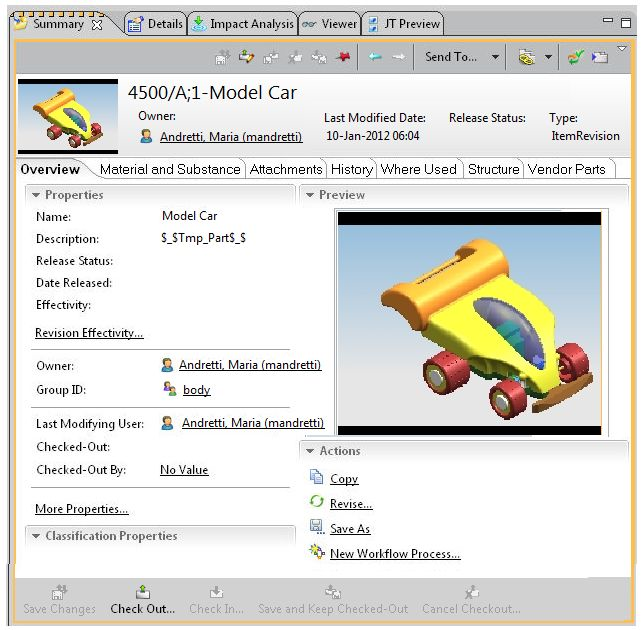Click the model car header thumbnail
Screen dimensions: 641x630
pyautogui.click(x=68, y=116)
